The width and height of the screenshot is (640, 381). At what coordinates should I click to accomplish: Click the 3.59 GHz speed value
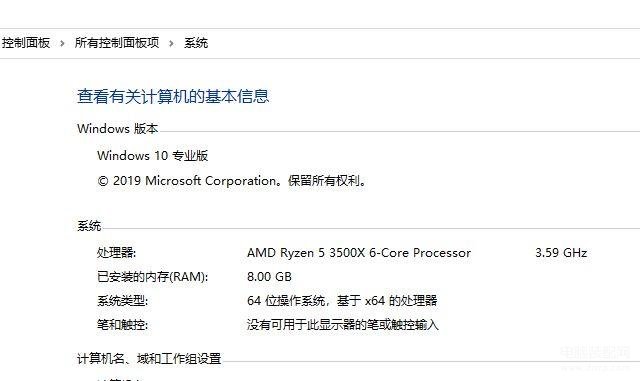coord(561,253)
